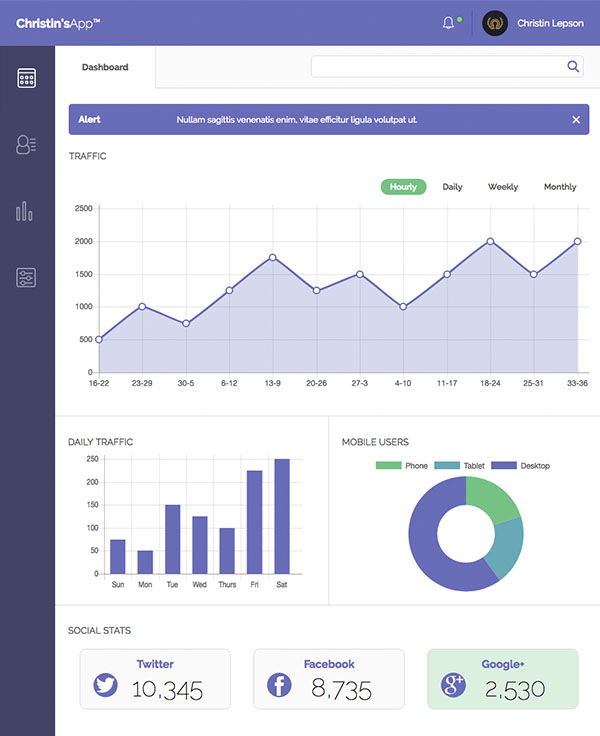The height and width of the screenshot is (736, 600).
Task: Click the DAILY TRAFFIC heading
Action: click(100, 442)
